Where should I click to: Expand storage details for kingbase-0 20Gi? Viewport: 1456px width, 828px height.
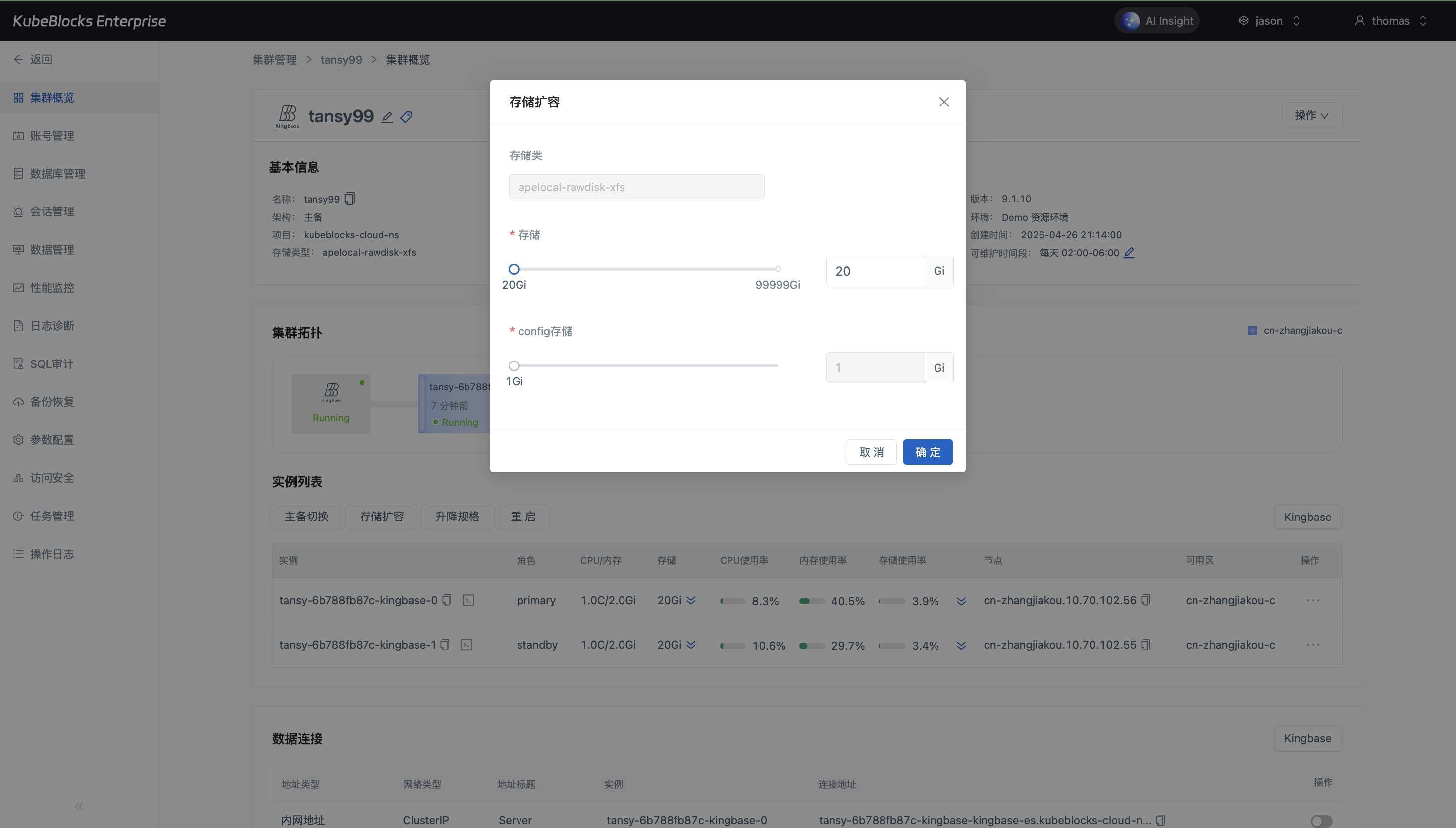(x=691, y=600)
